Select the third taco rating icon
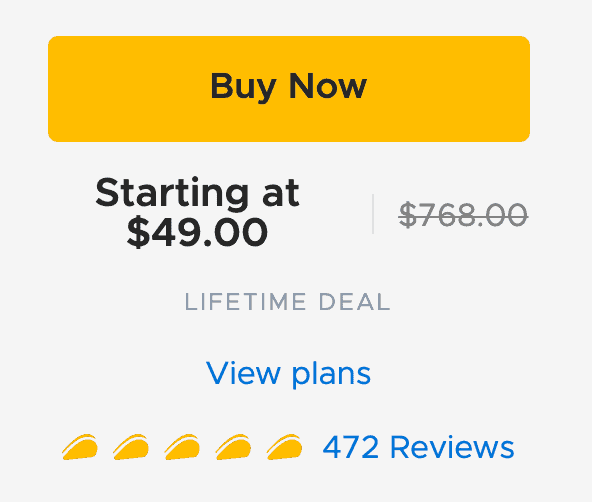Screen dimensions: 592x502 182,447
